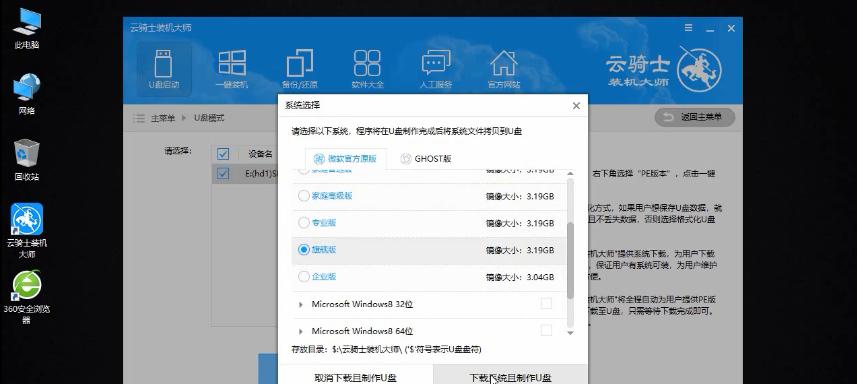857x384 pixels.
Task: Select the 专业版 radio button
Action: (x=304, y=223)
